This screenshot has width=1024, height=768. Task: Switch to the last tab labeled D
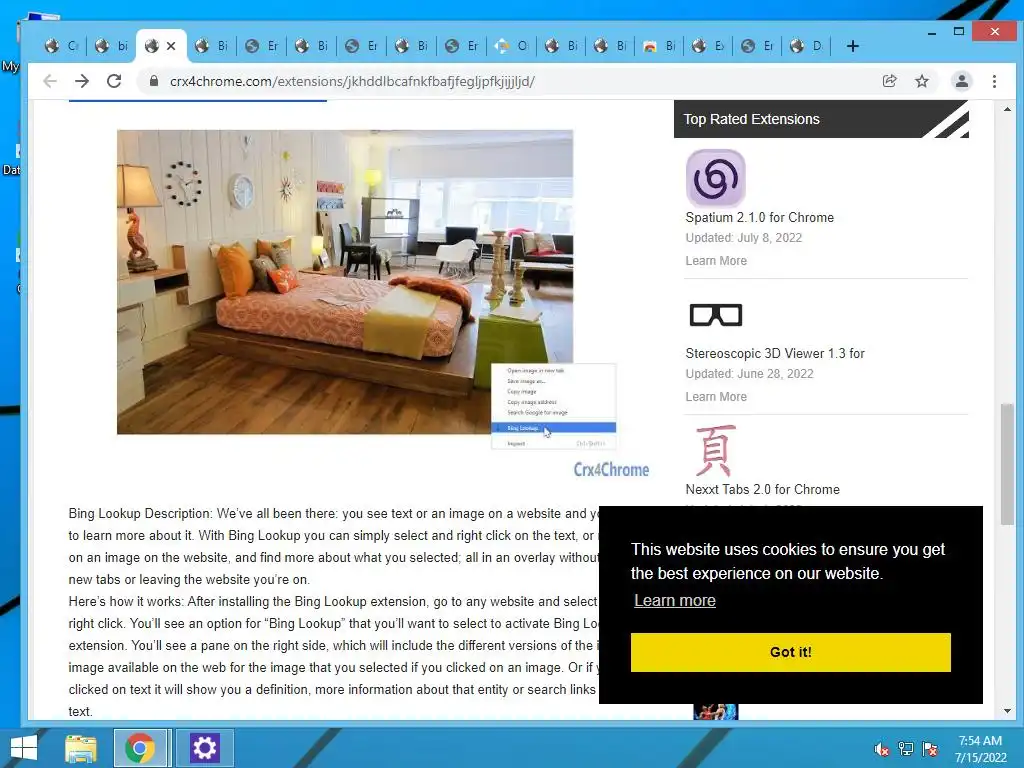807,46
